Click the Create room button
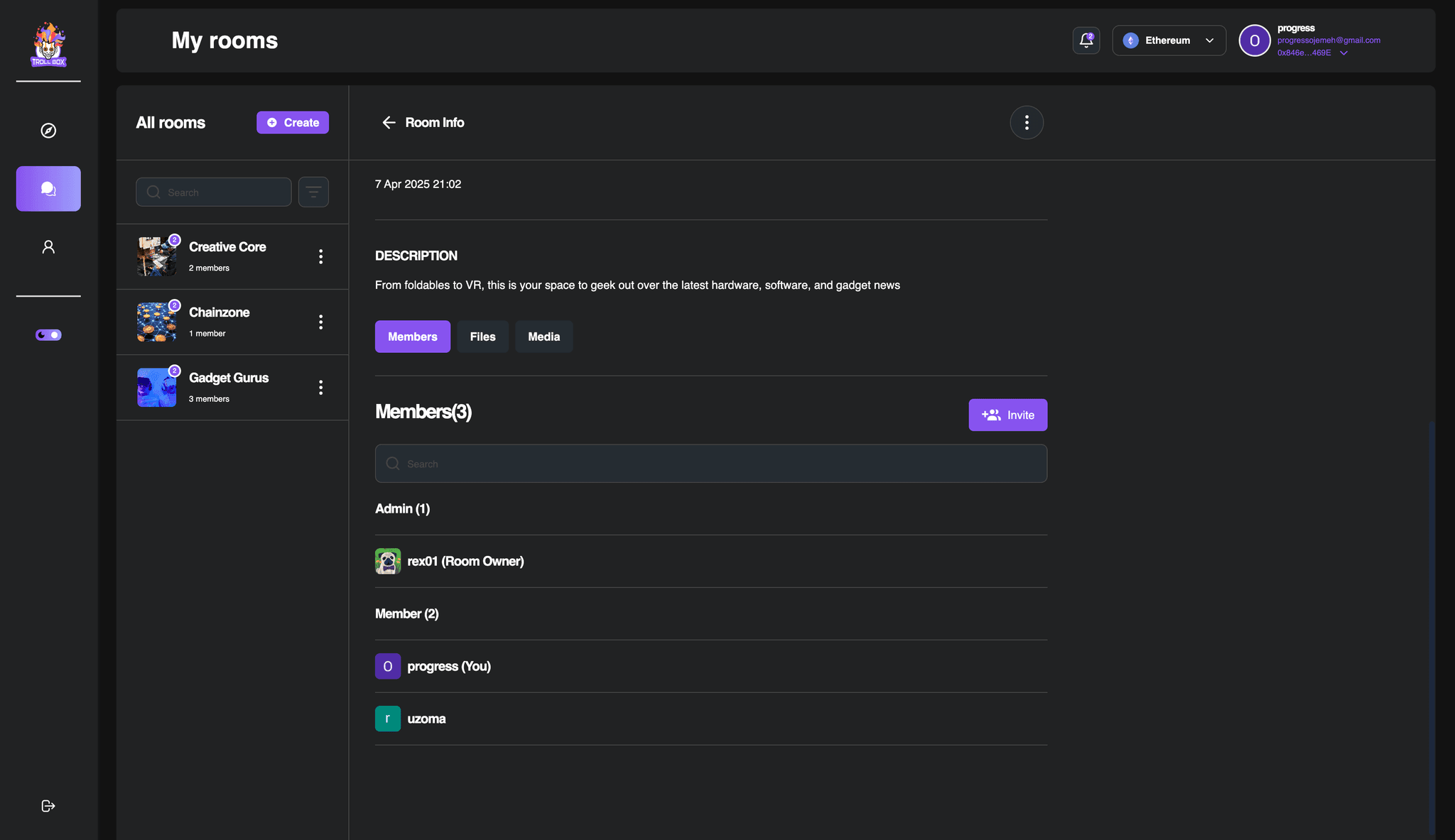The width and height of the screenshot is (1455, 840). coord(293,123)
